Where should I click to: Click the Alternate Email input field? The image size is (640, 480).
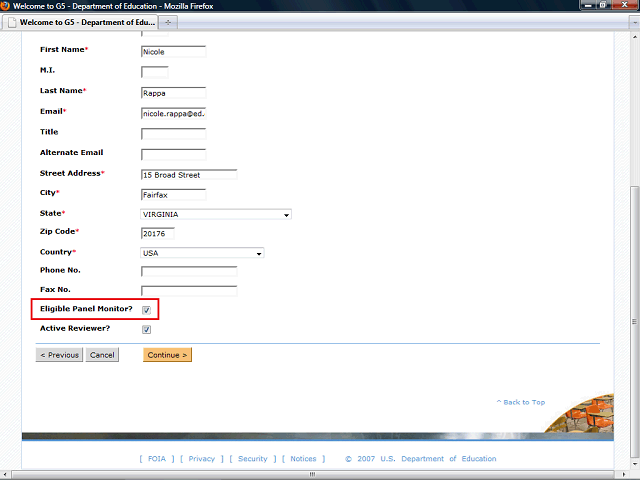[x=173, y=155]
